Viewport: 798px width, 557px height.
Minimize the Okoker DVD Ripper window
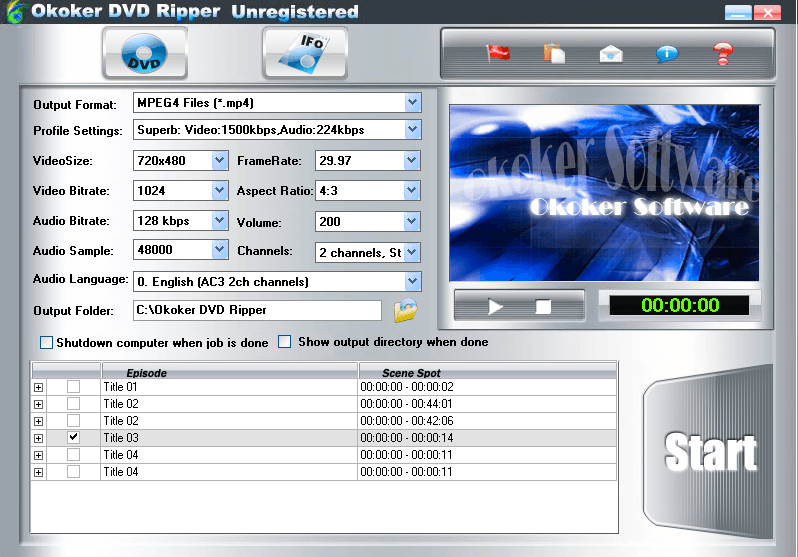coord(738,12)
